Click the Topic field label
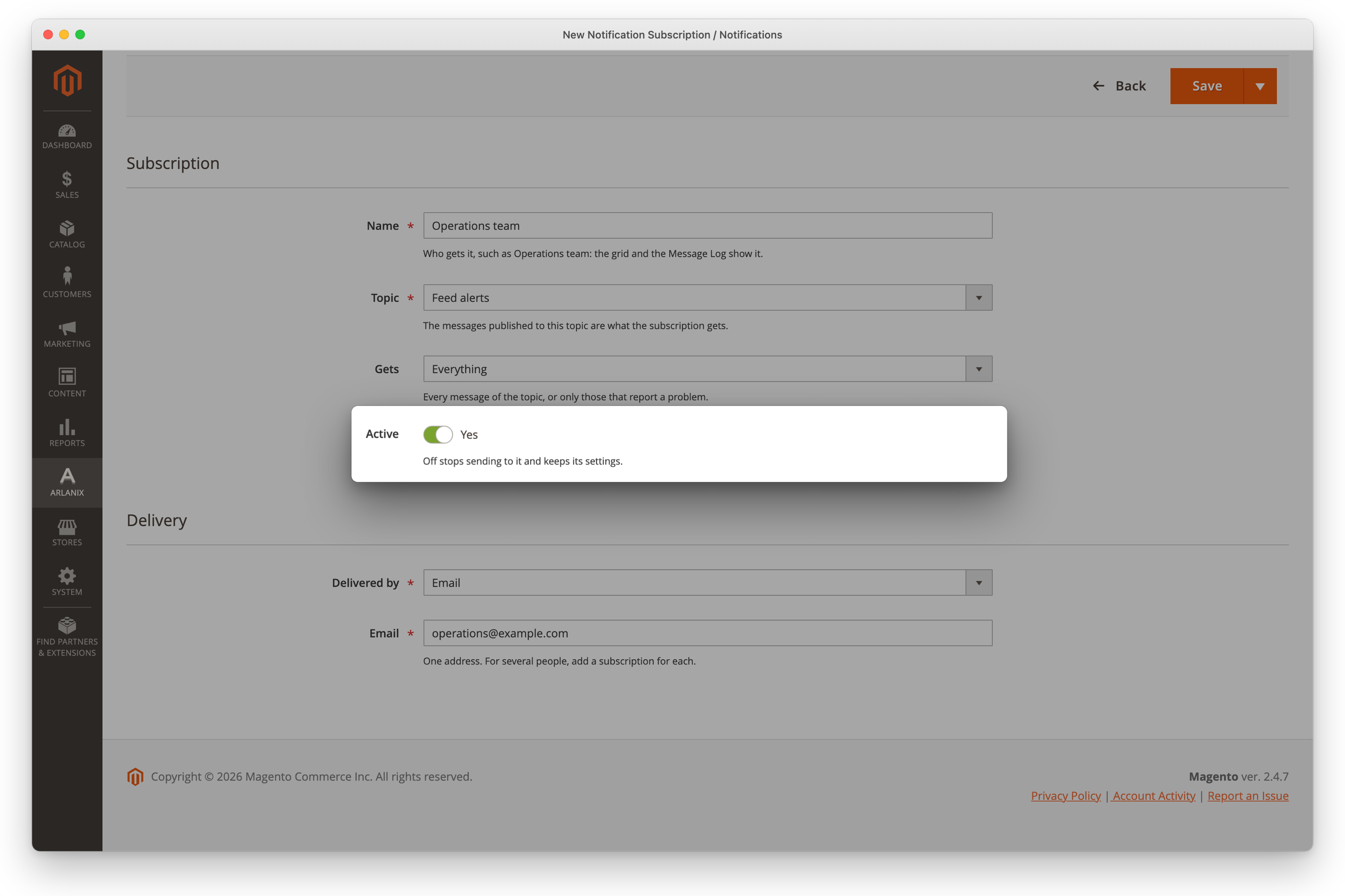1345x896 pixels. pyautogui.click(x=385, y=298)
